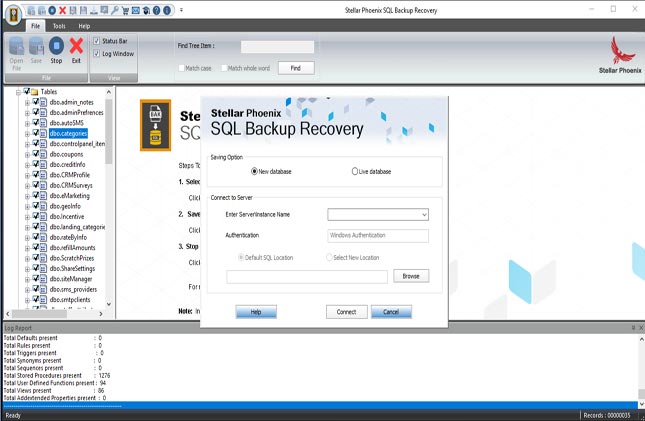Select the Live database radio button
The width and height of the screenshot is (645, 421).
(x=355, y=171)
